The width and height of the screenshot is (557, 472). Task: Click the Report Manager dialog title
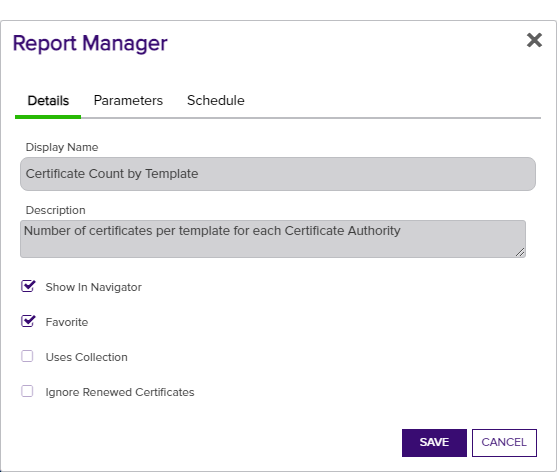(90, 43)
